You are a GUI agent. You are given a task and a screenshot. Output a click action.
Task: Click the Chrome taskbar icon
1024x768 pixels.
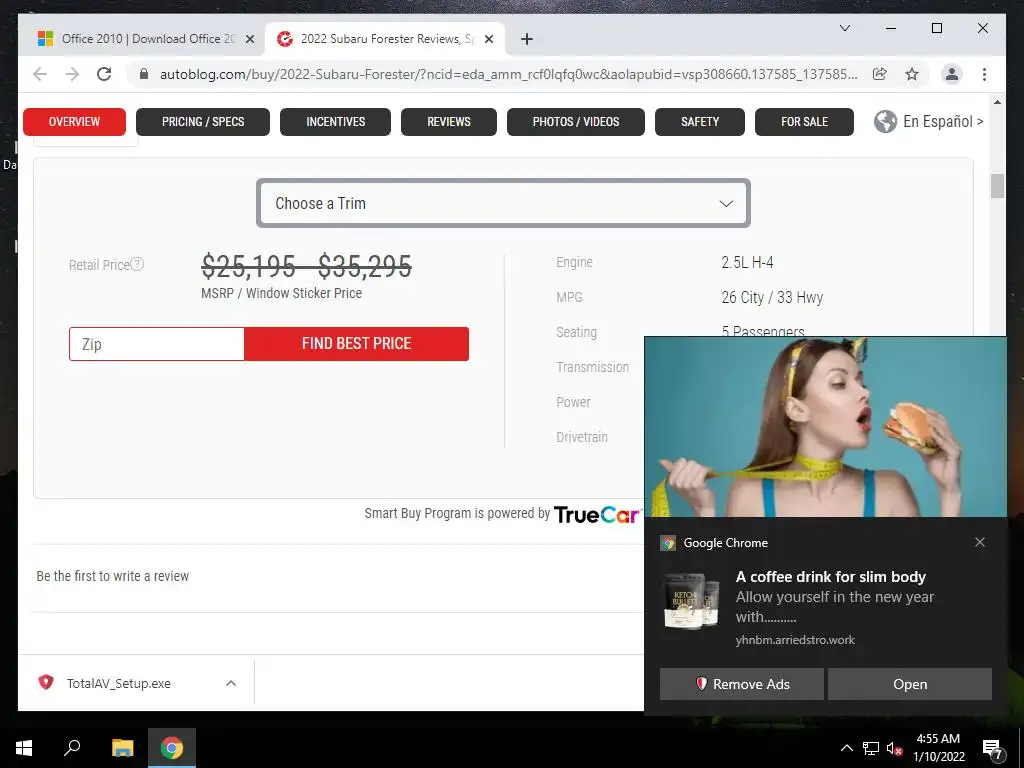172,748
